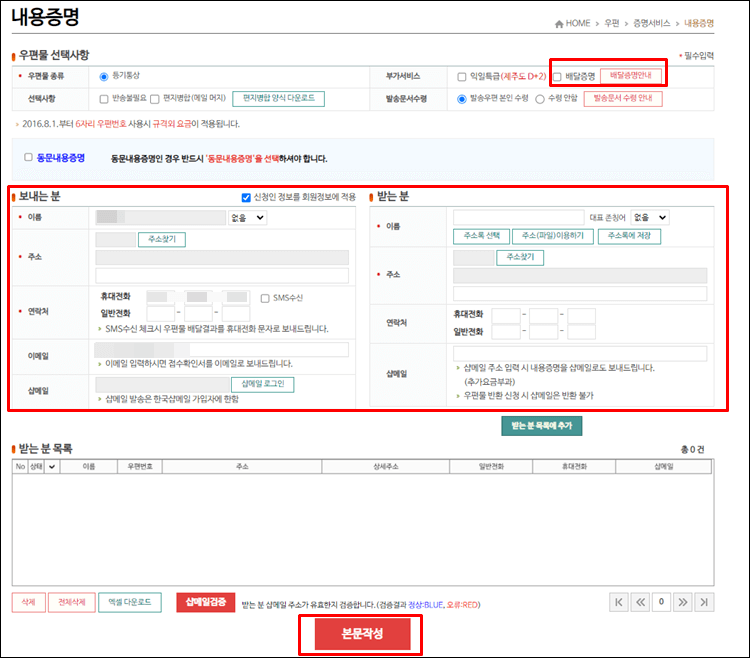Focus recipient 일반전화 first number field
Viewport: 750px width, 658px height.
506,332
